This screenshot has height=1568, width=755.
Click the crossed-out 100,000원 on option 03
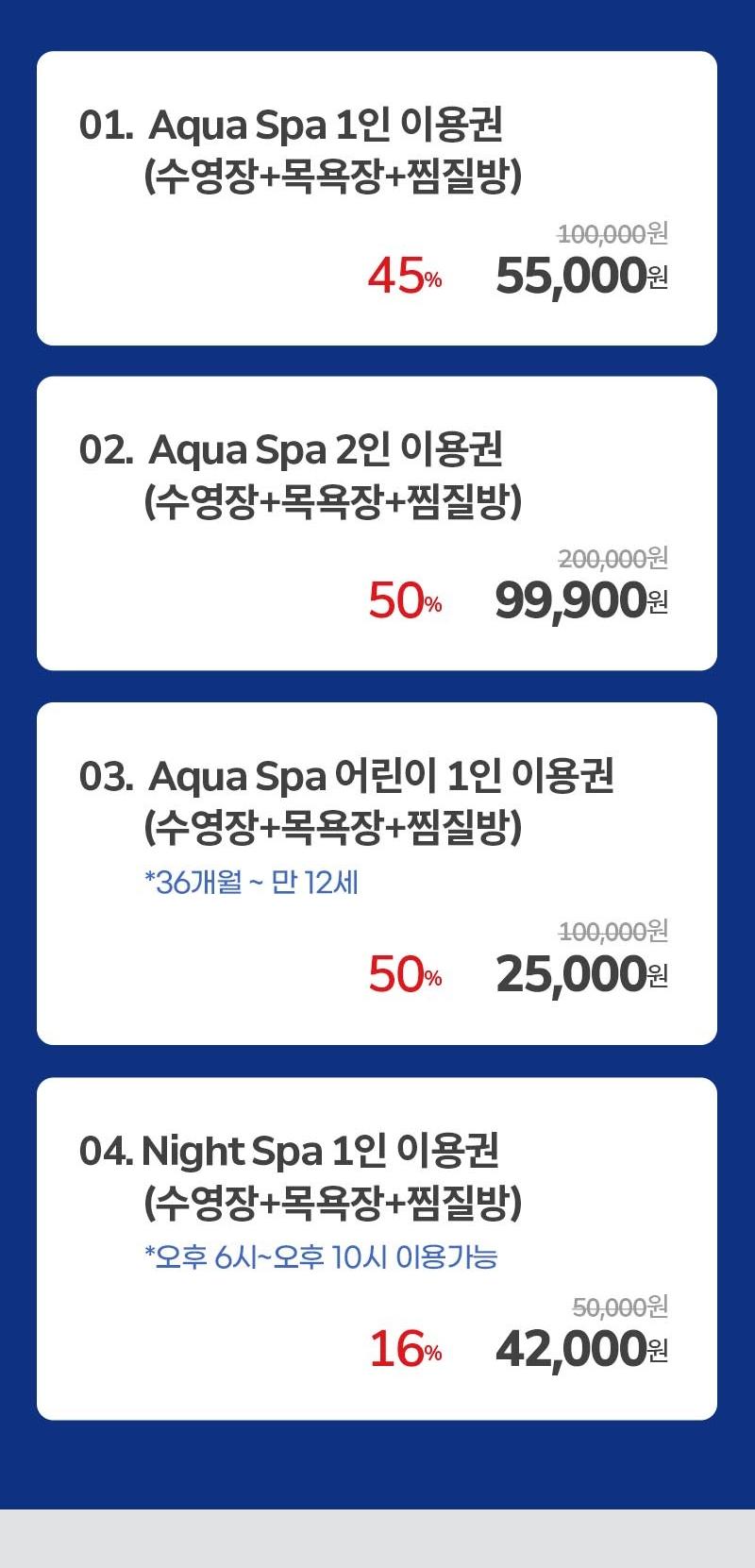tap(612, 932)
